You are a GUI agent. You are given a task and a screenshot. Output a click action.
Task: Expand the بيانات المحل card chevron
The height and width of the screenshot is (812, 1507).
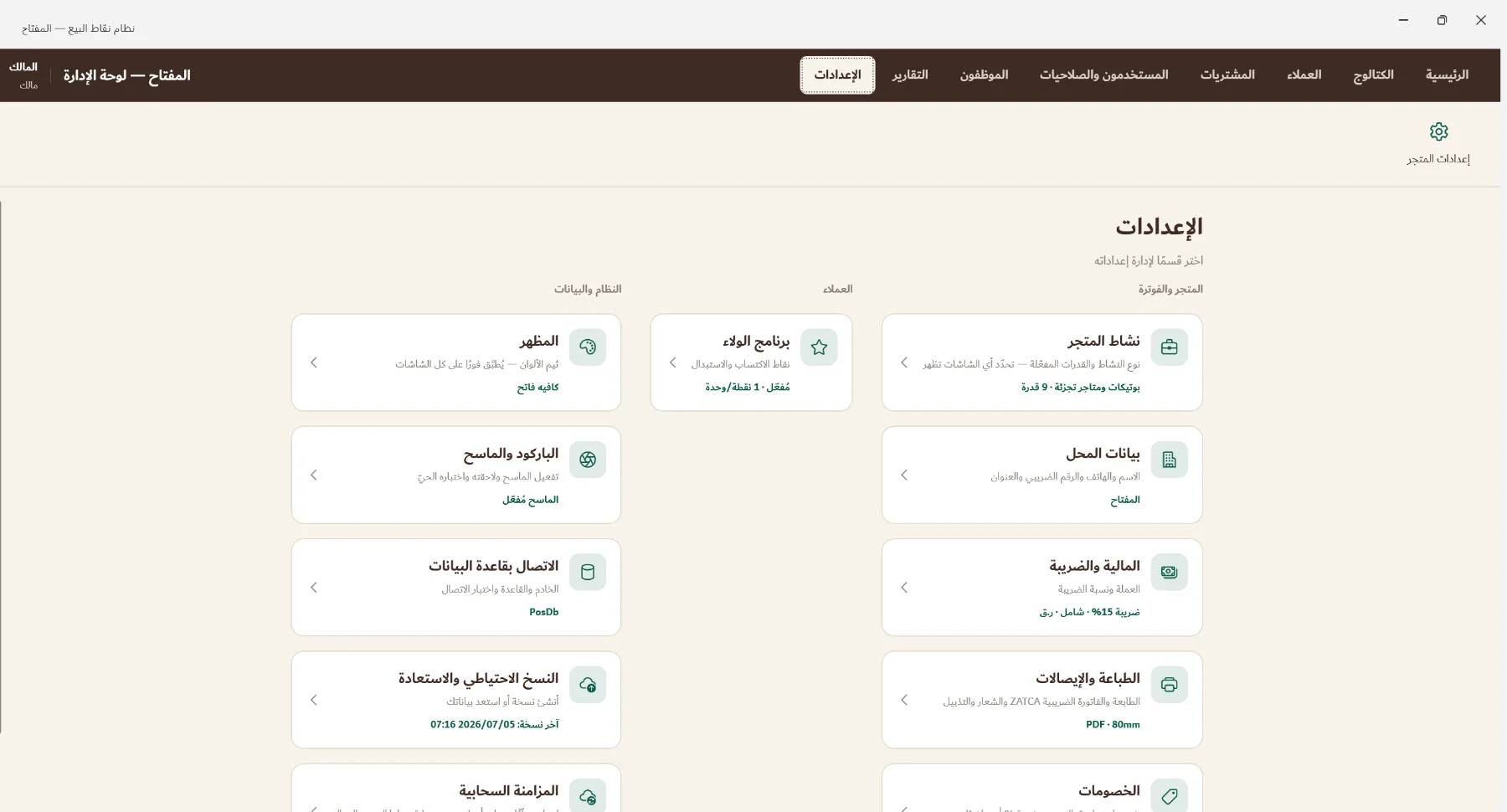tap(904, 475)
